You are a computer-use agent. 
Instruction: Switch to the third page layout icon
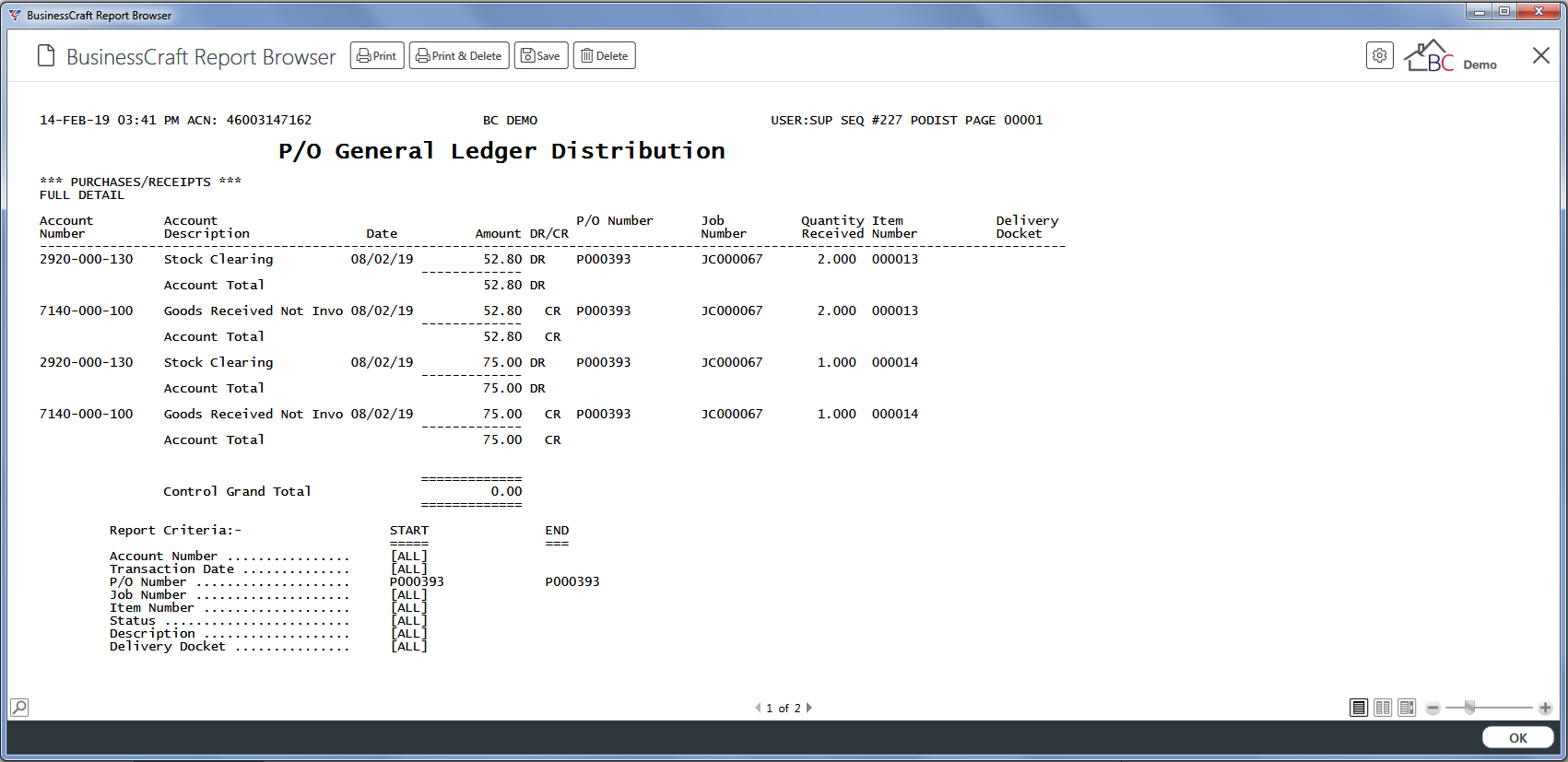[1407, 708]
